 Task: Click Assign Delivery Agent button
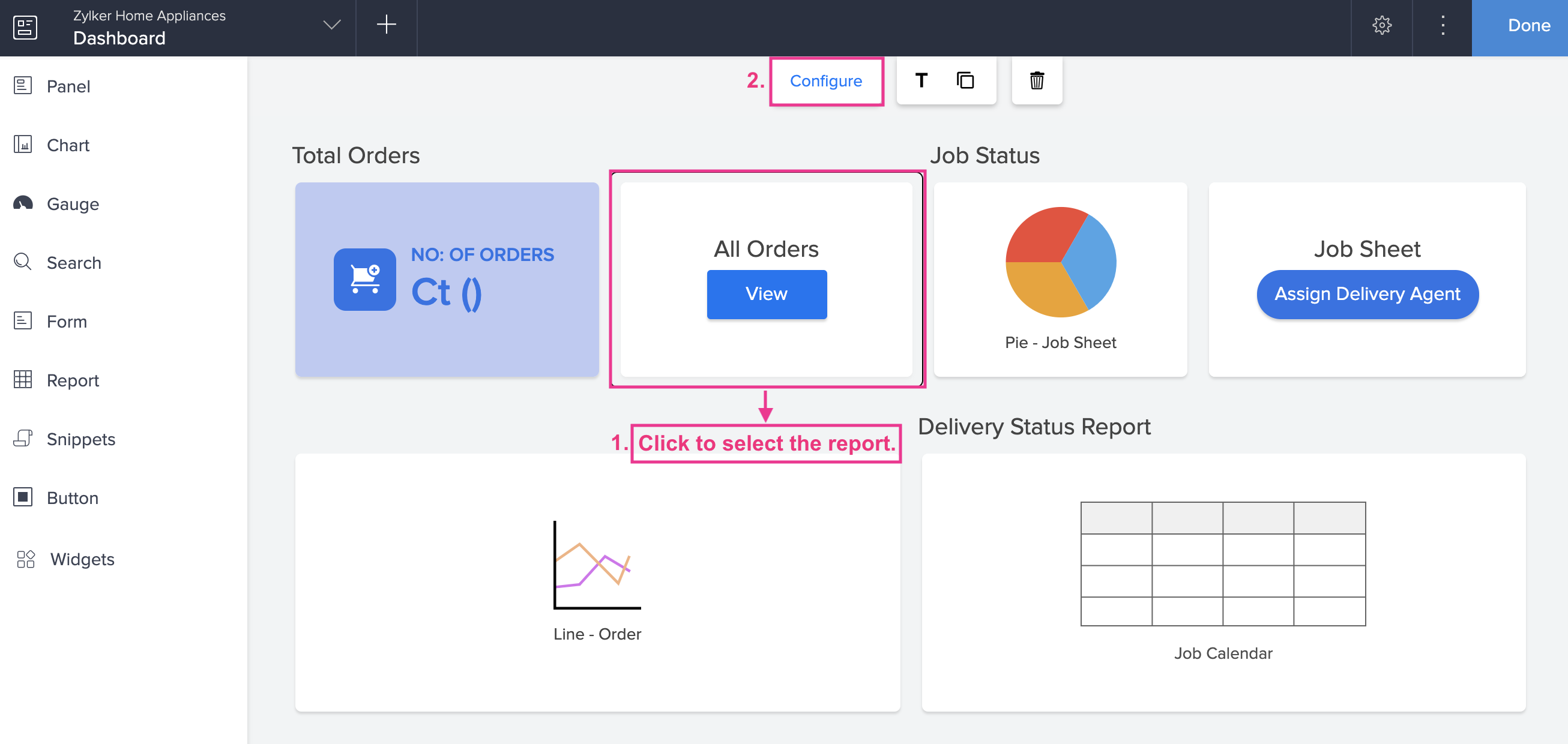(1366, 294)
